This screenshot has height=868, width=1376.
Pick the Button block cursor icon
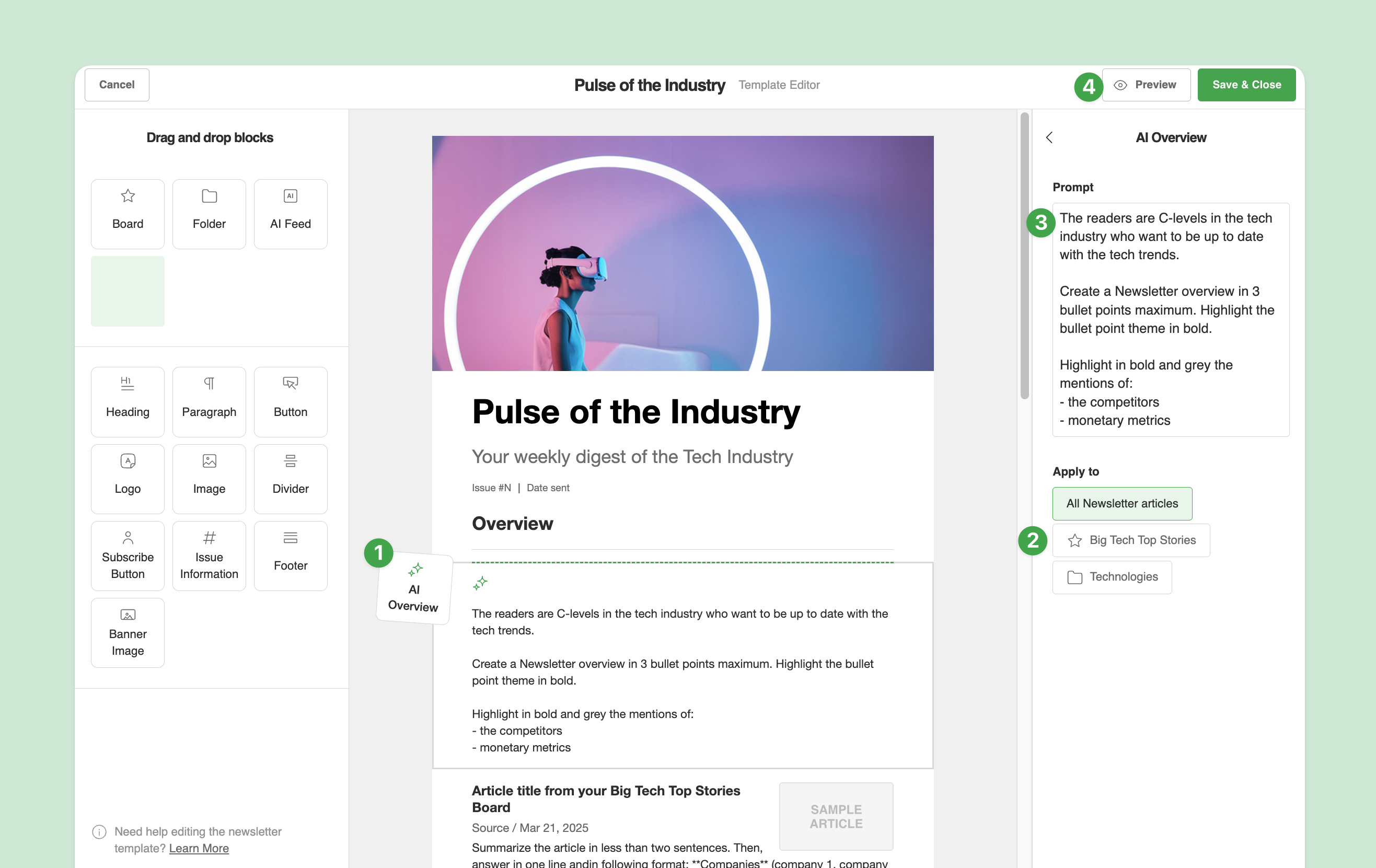pyautogui.click(x=290, y=384)
